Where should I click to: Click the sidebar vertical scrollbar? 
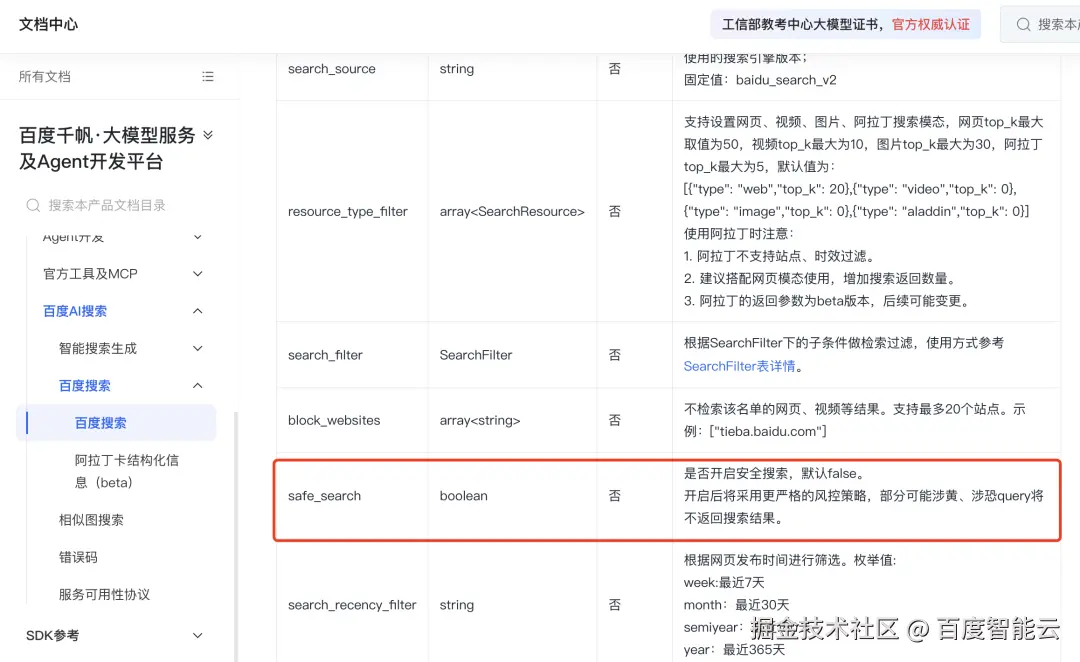236,537
